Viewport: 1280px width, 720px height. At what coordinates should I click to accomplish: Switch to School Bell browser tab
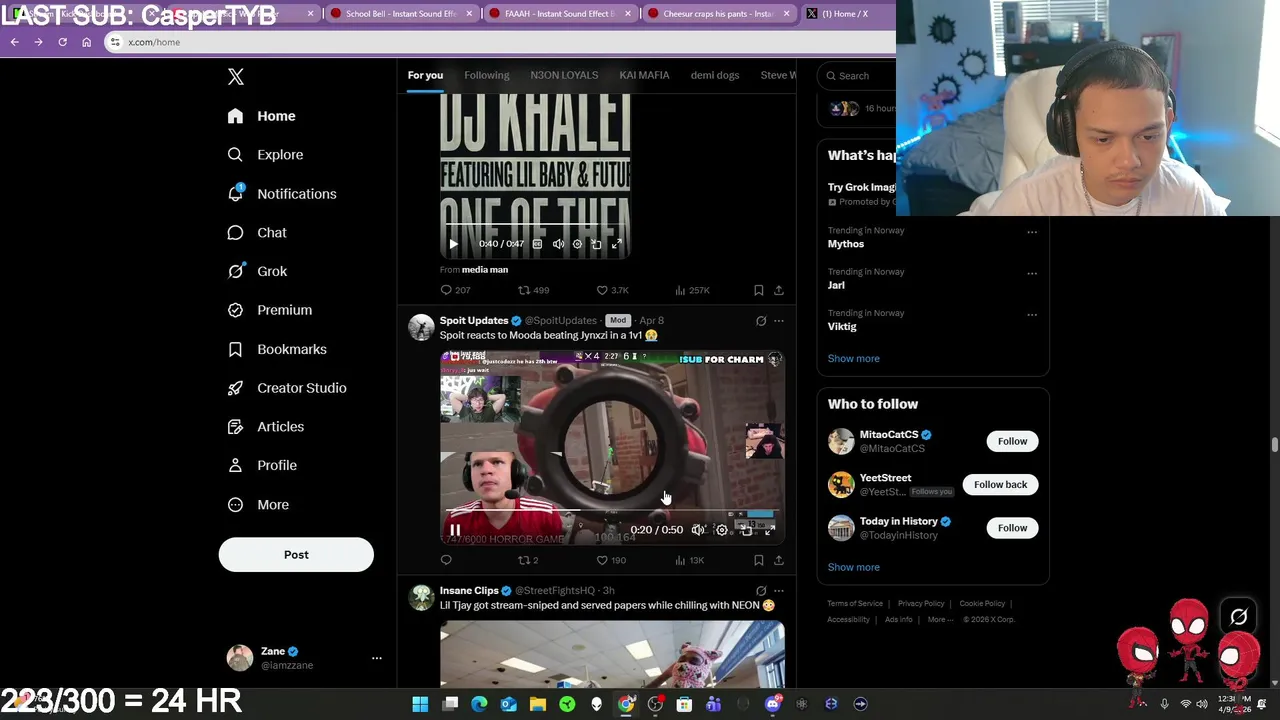click(400, 14)
